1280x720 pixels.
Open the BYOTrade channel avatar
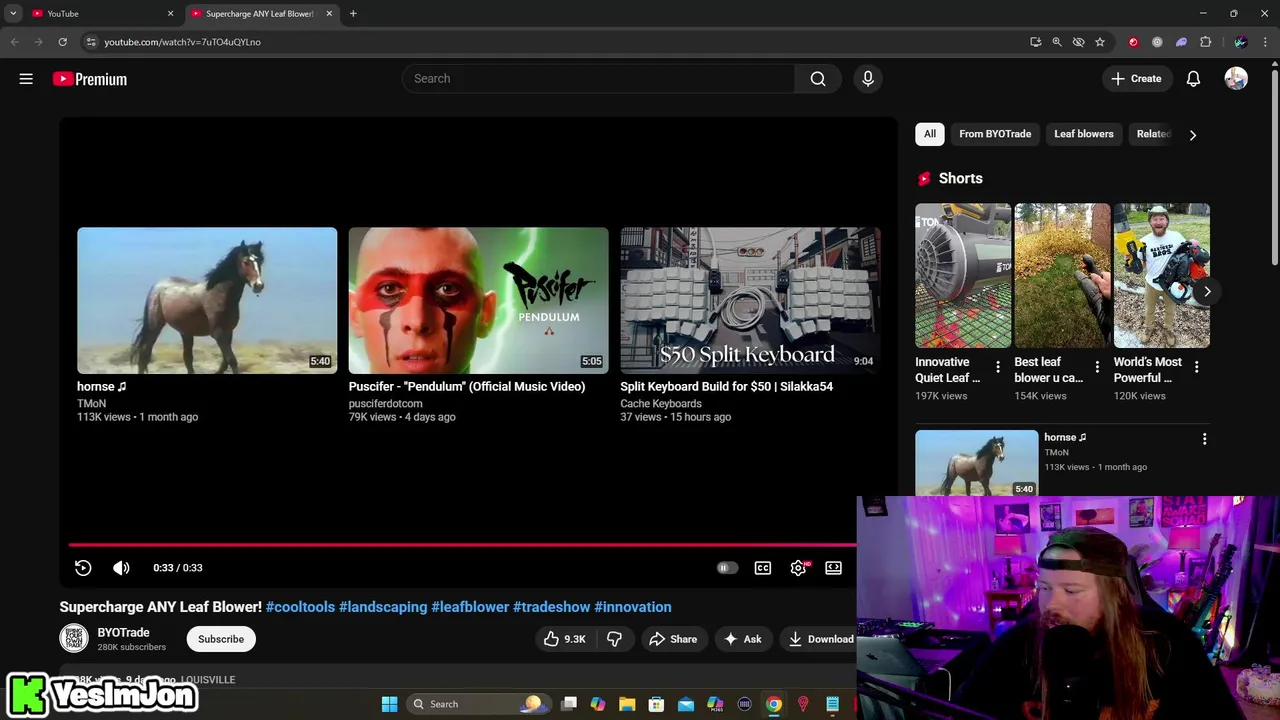(x=74, y=638)
